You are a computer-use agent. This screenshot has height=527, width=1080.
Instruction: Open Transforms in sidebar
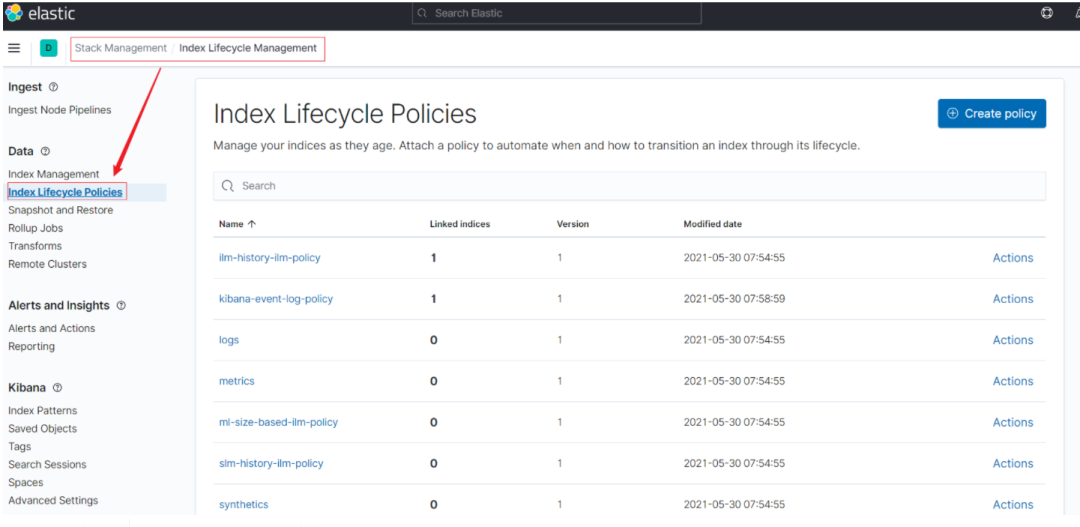35,246
